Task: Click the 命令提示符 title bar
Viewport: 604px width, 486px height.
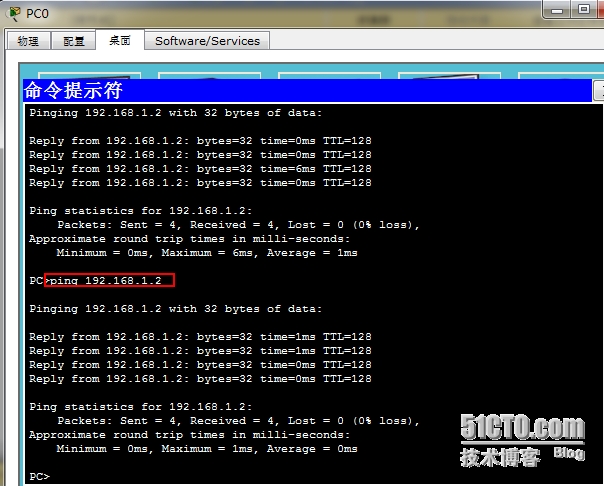Action: 307,90
